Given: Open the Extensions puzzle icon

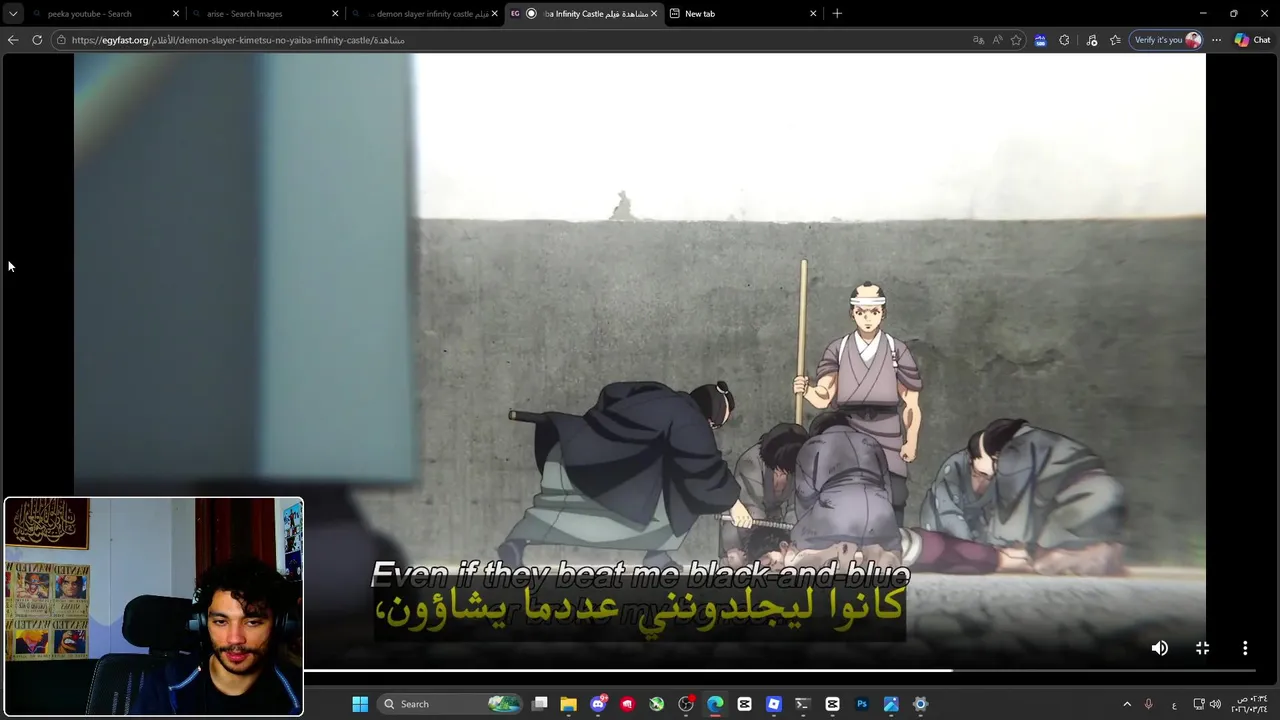Looking at the screenshot, I should pos(1064,40).
